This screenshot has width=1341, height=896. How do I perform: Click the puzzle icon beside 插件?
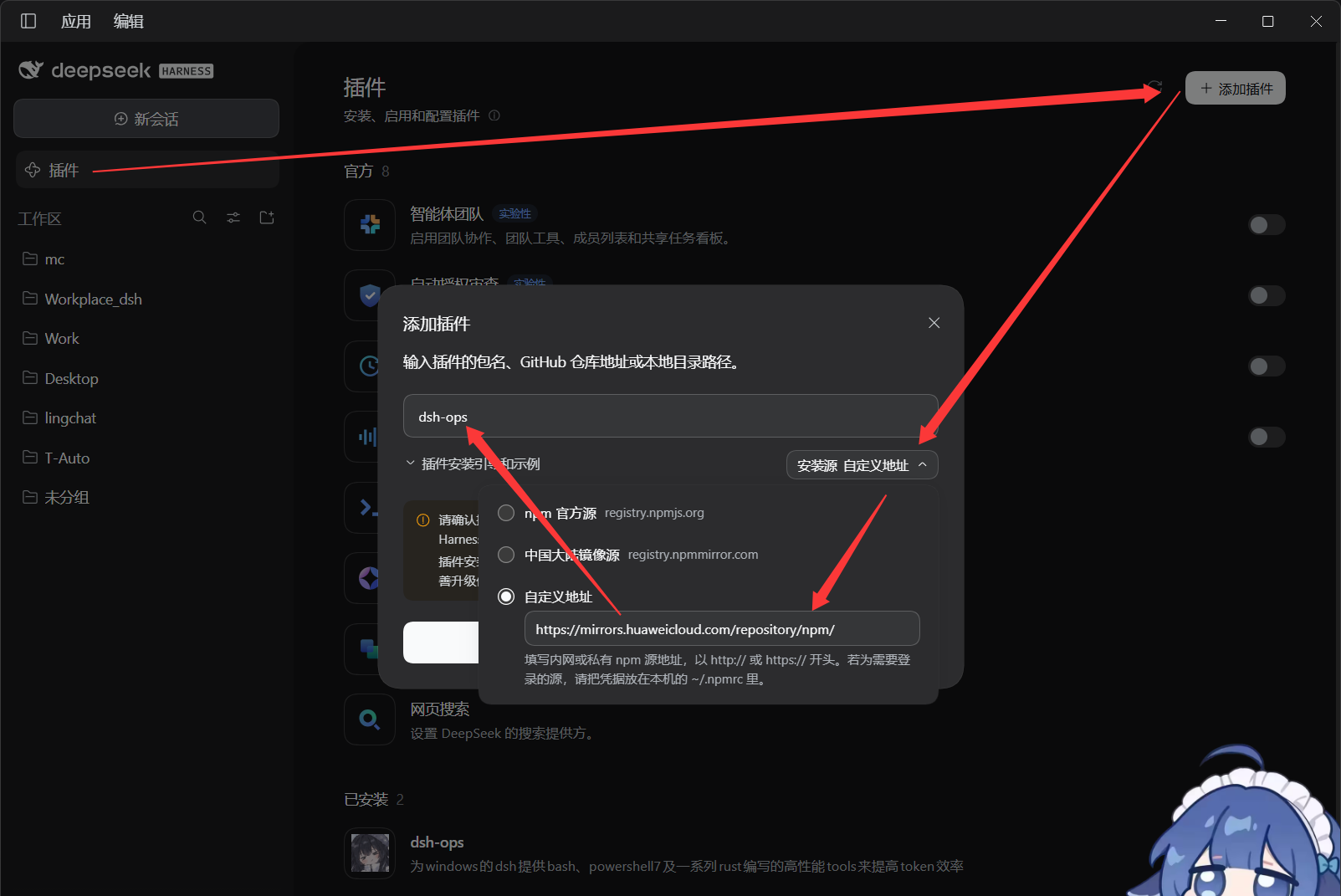coord(33,170)
